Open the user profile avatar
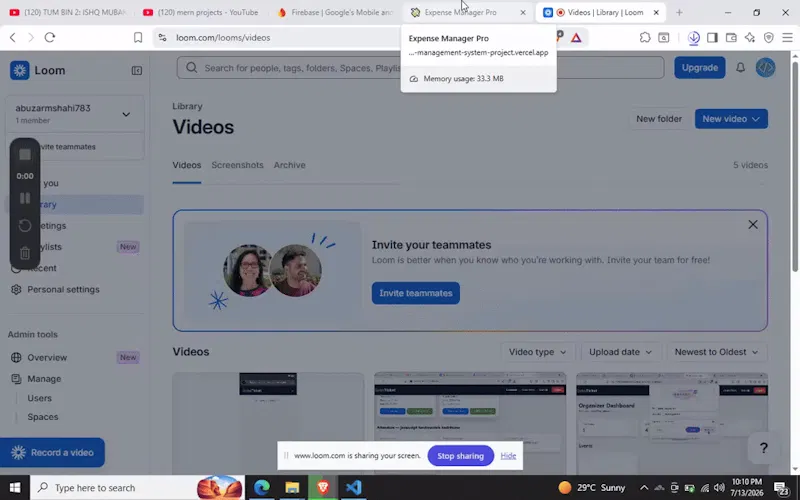Image resolution: width=800 pixels, height=500 pixels. 765,67
